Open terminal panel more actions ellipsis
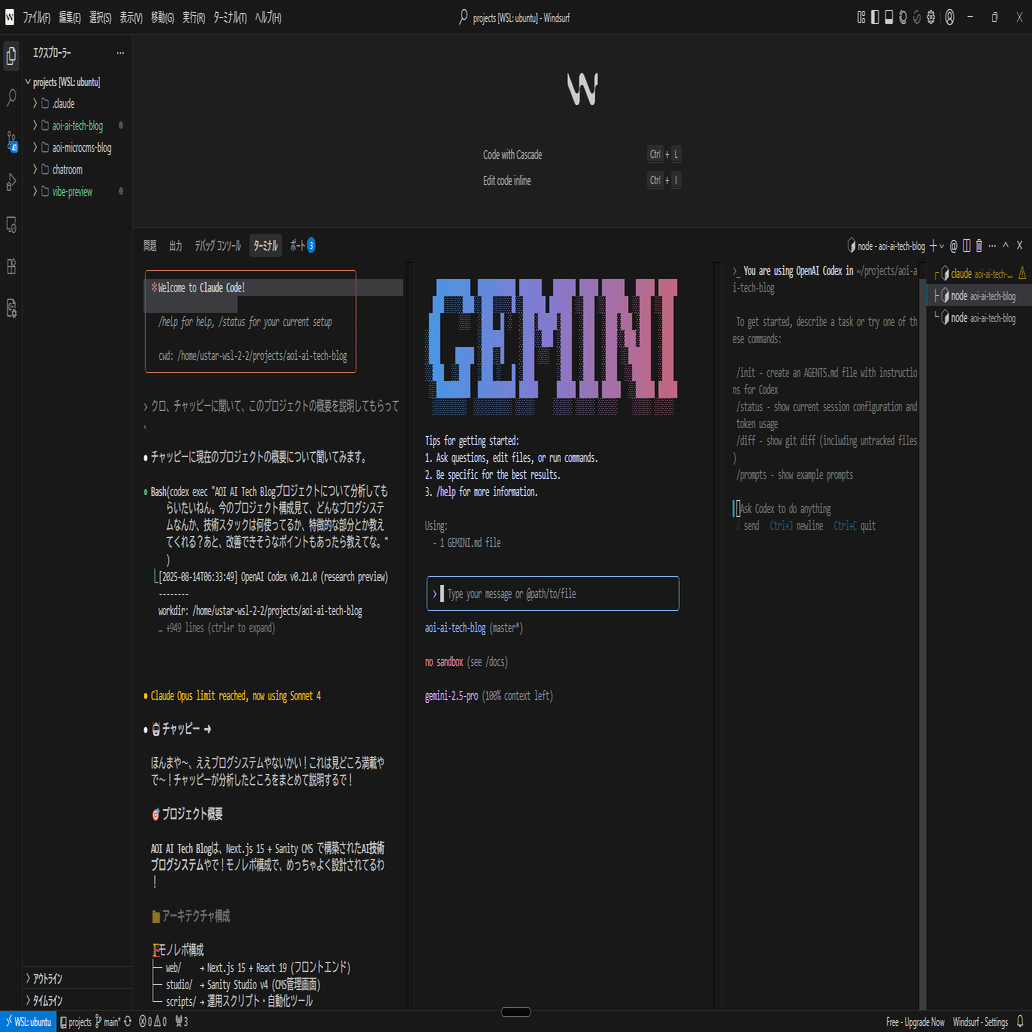The height and width of the screenshot is (1032, 1032). [x=992, y=245]
